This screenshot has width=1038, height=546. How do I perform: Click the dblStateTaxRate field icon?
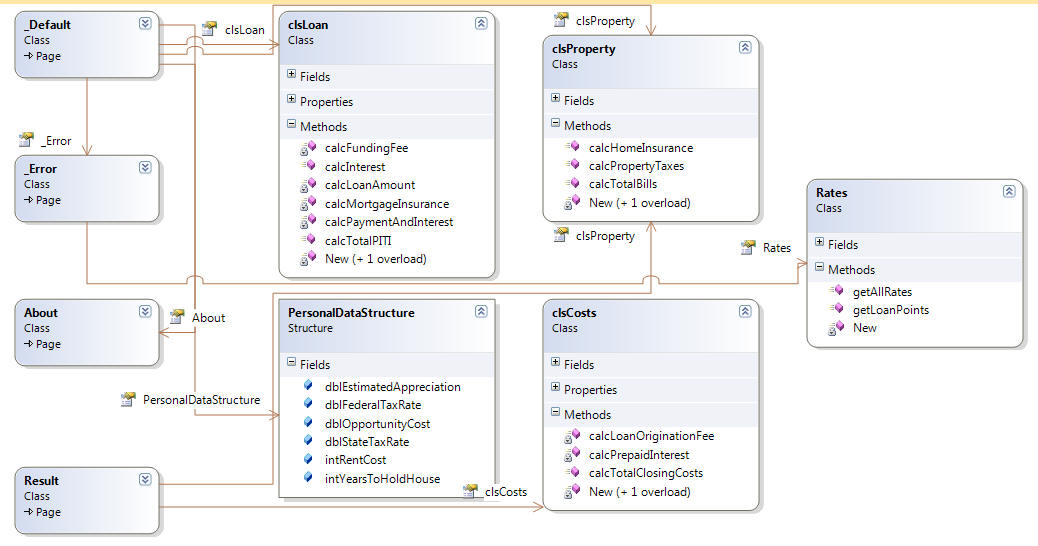308,440
